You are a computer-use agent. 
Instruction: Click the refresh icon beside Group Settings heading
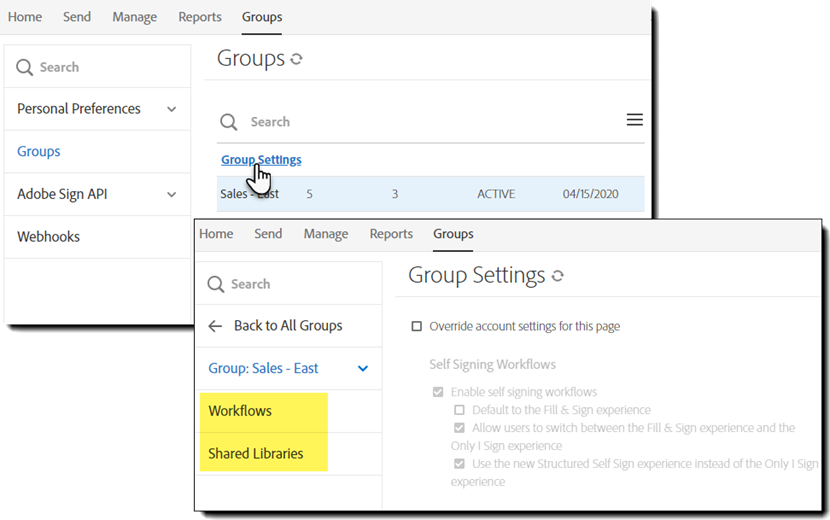click(x=557, y=276)
